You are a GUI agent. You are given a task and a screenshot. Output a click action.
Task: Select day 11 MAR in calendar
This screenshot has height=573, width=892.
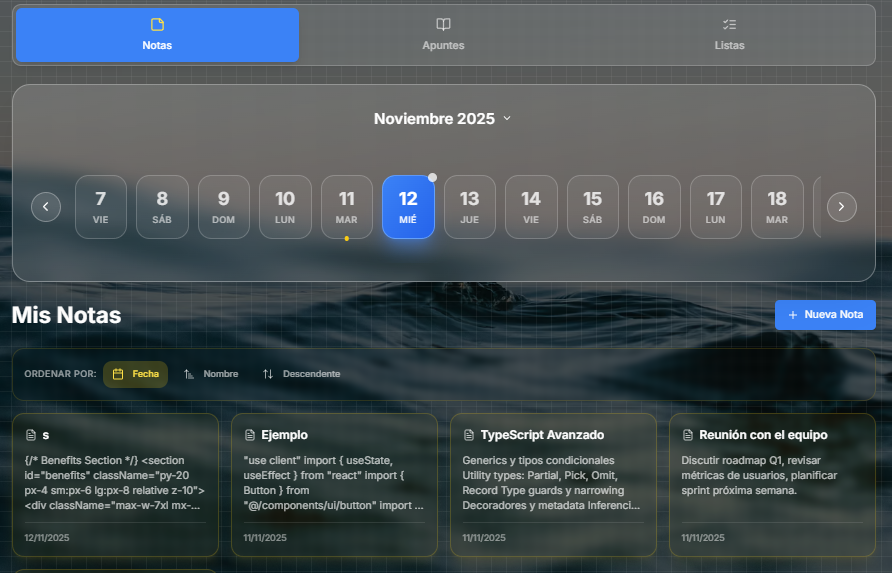[346, 207]
